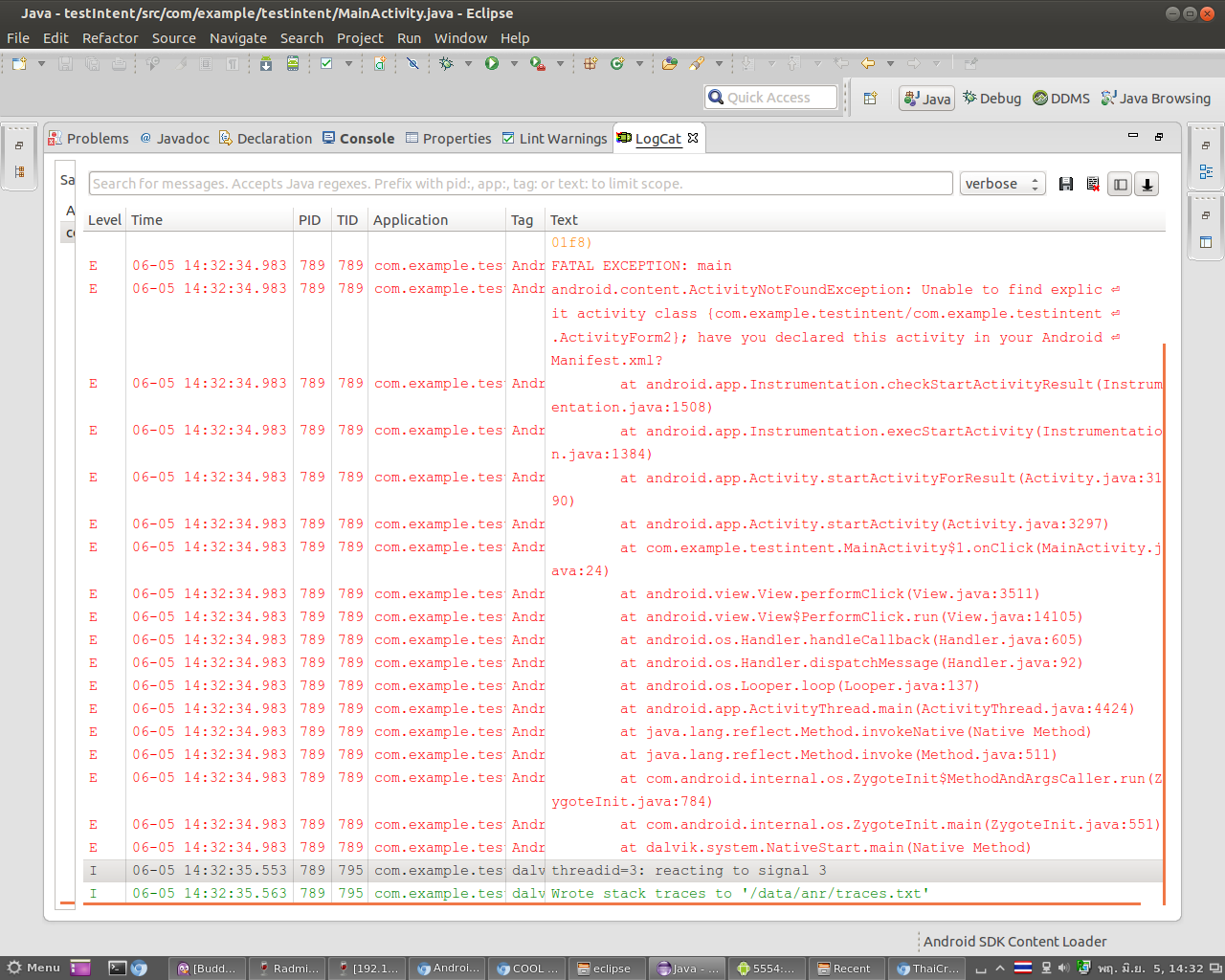The height and width of the screenshot is (980, 1225).
Task: Select the 'Wrote stack traces' log row
Action: click(x=624, y=894)
